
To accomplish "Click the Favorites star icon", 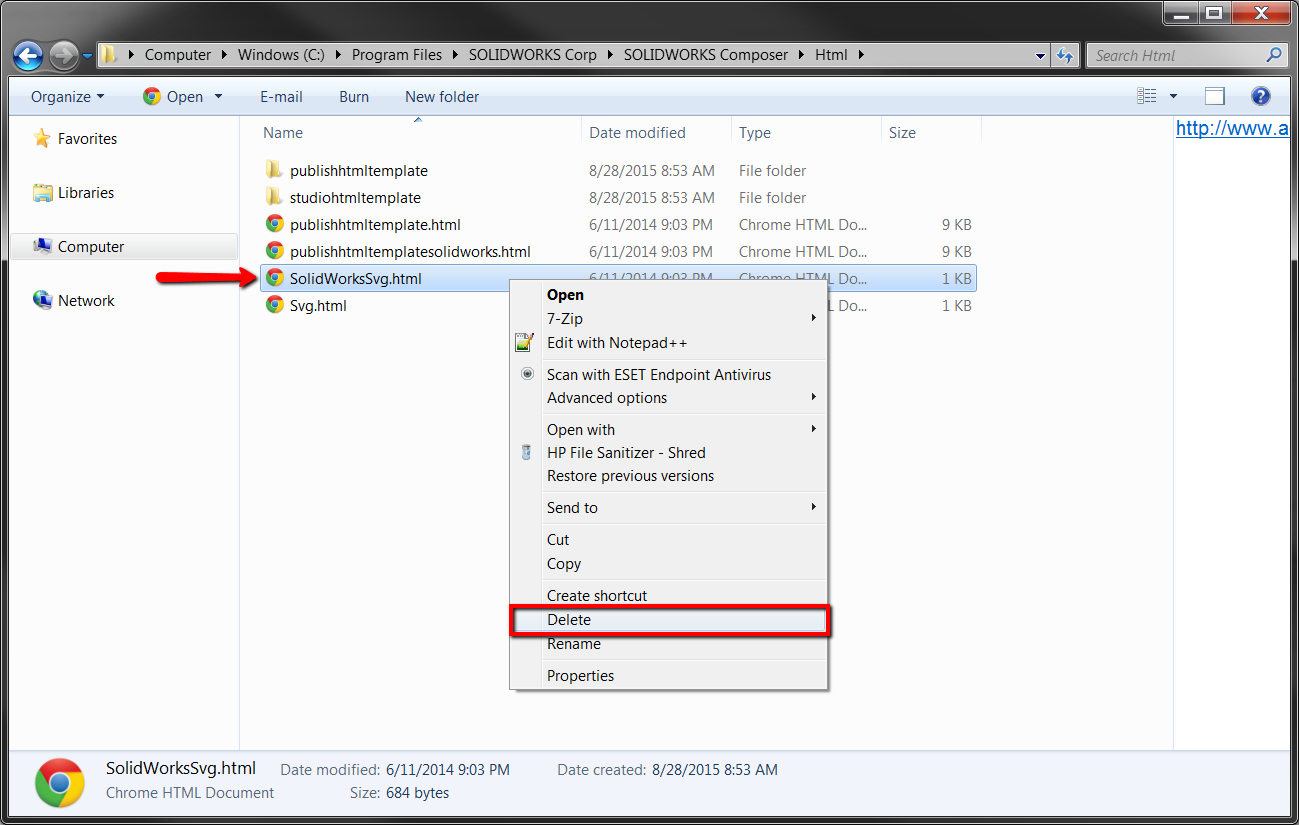I will coord(42,138).
